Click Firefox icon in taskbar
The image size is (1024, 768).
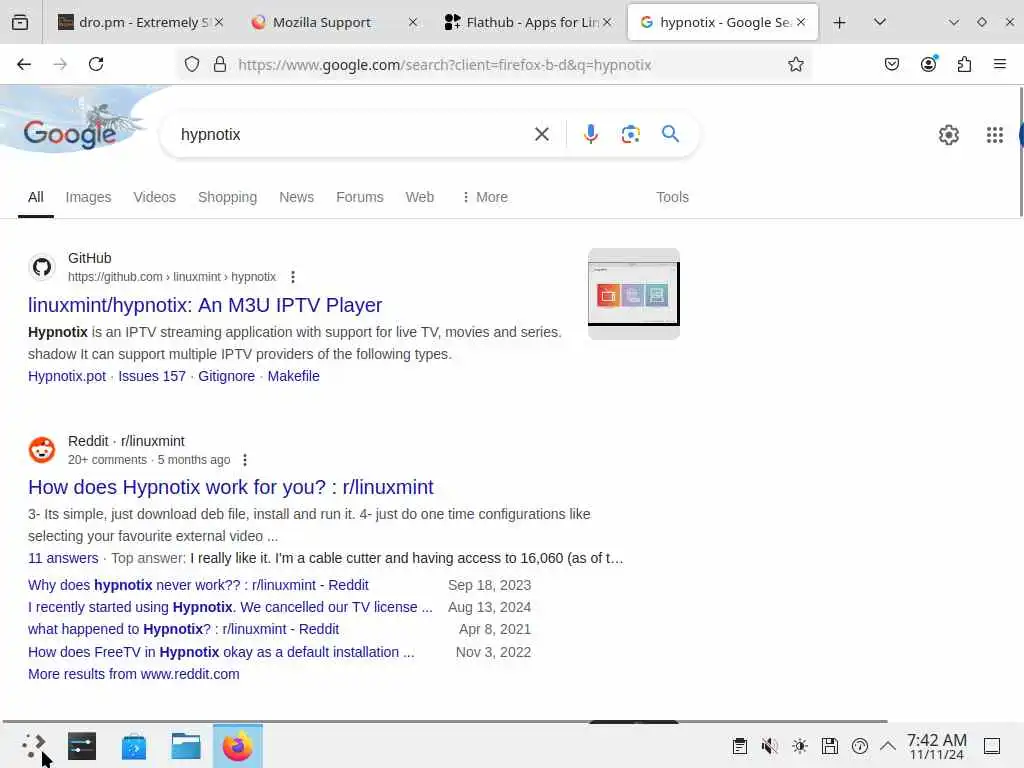pos(238,746)
